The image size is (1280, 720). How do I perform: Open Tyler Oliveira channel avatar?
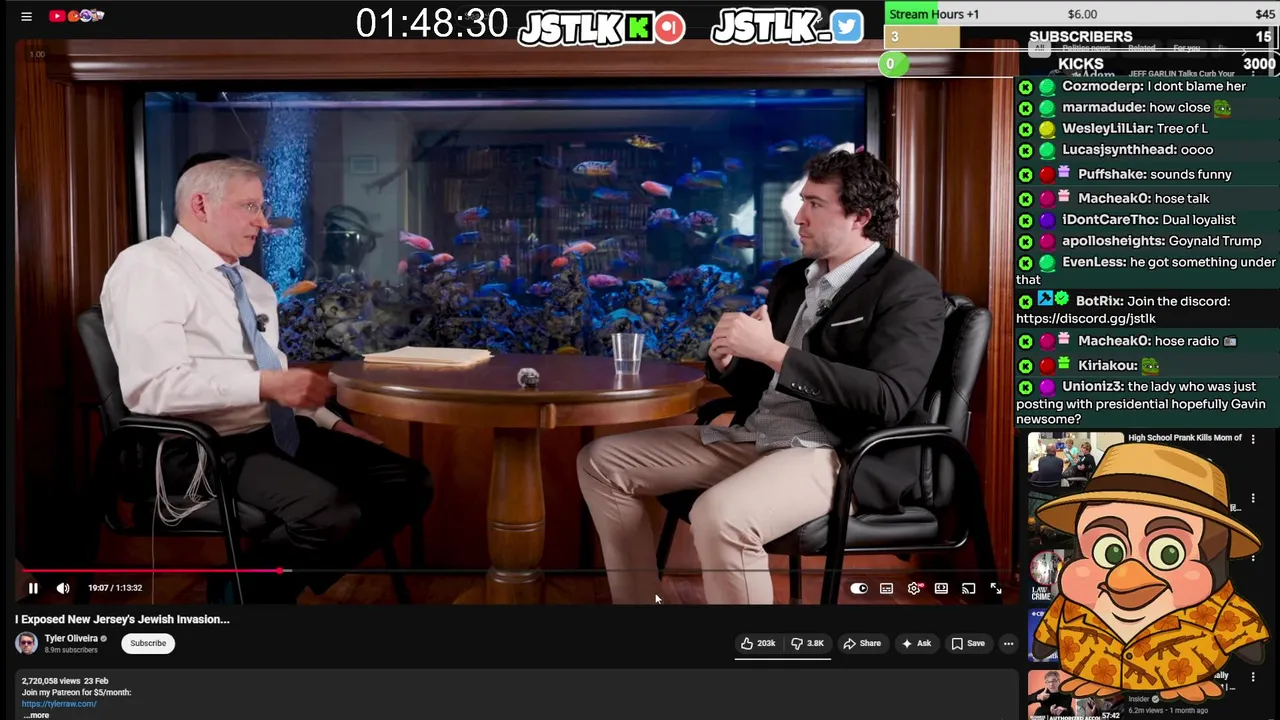point(27,643)
